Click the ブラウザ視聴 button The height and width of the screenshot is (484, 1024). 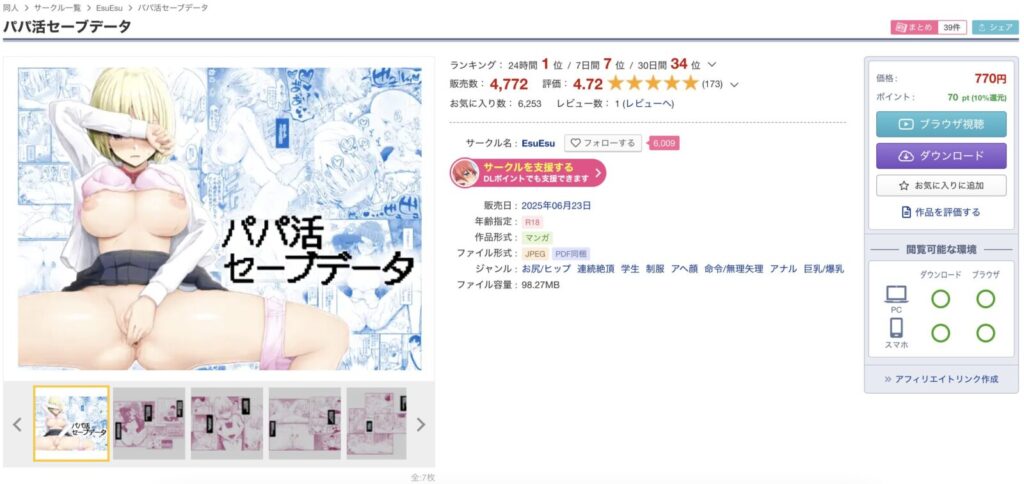(941, 124)
